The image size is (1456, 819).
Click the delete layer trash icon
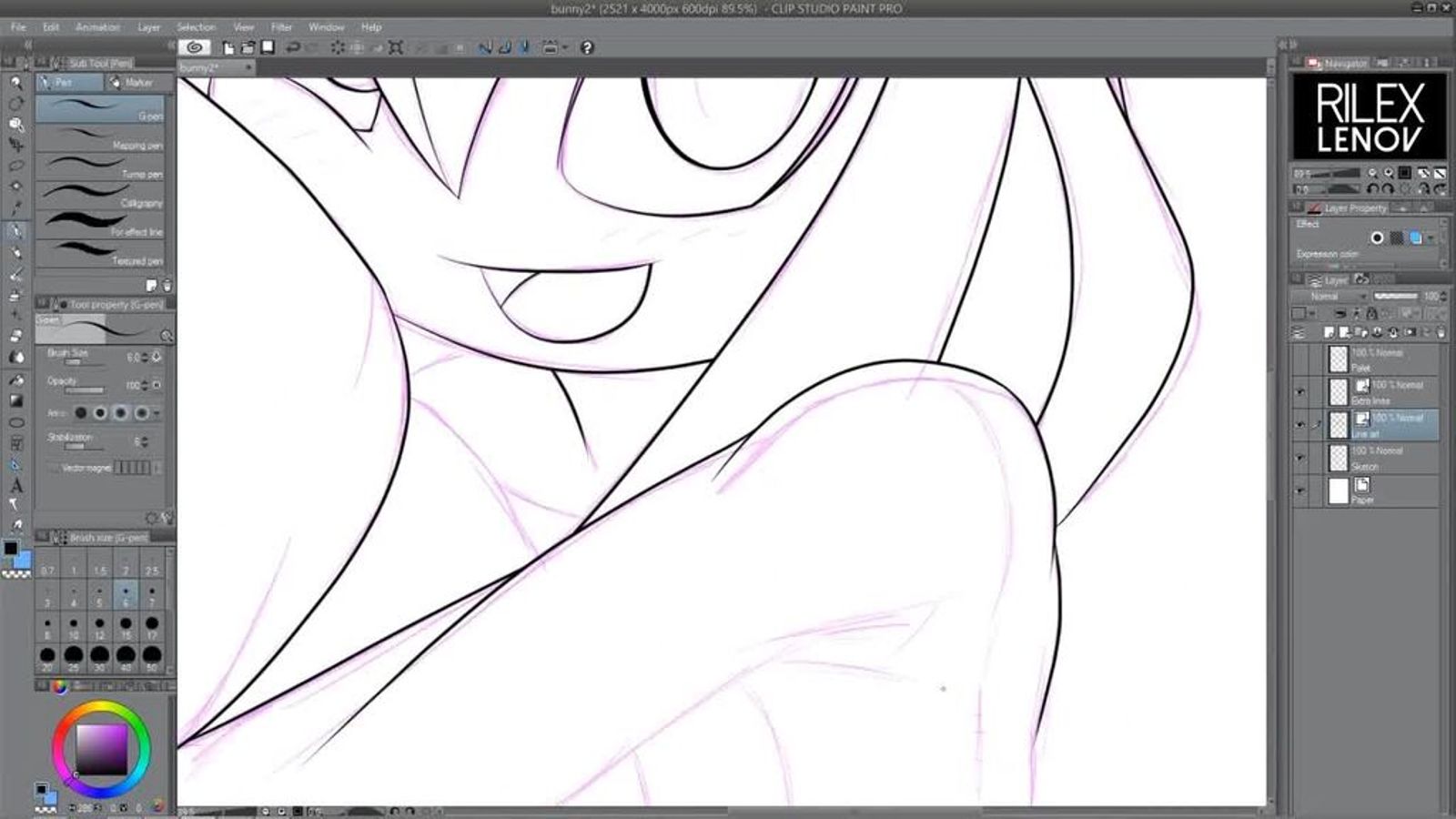(x=1441, y=333)
